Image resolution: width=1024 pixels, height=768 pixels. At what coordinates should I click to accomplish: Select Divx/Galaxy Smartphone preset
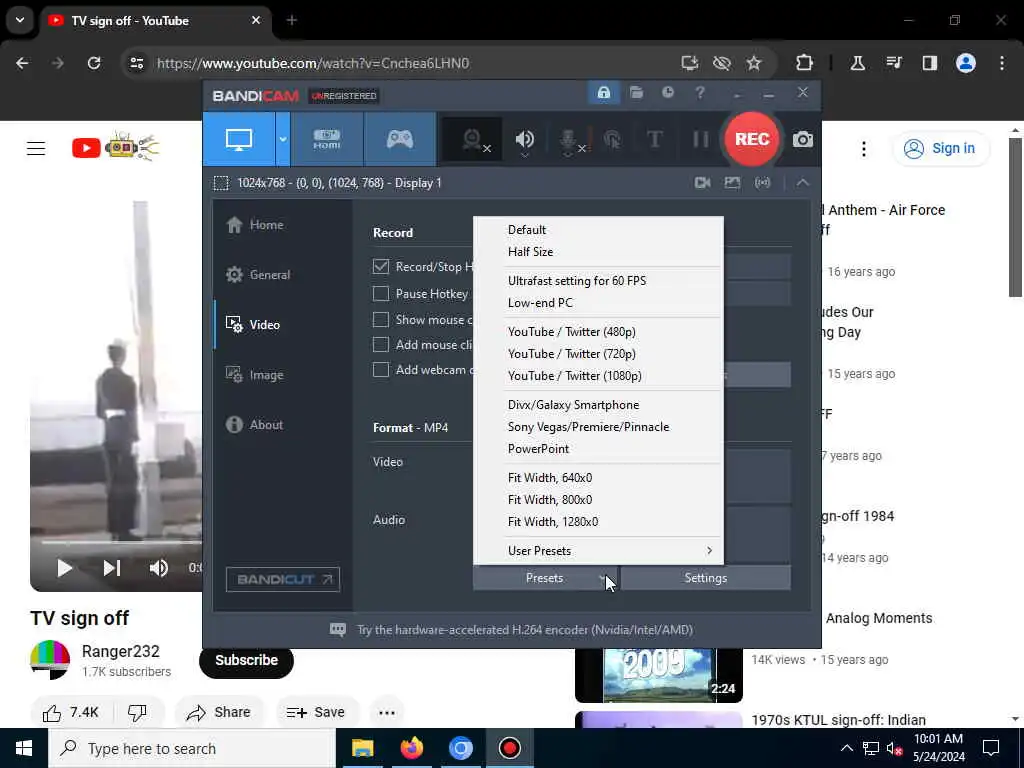(599, 405)
